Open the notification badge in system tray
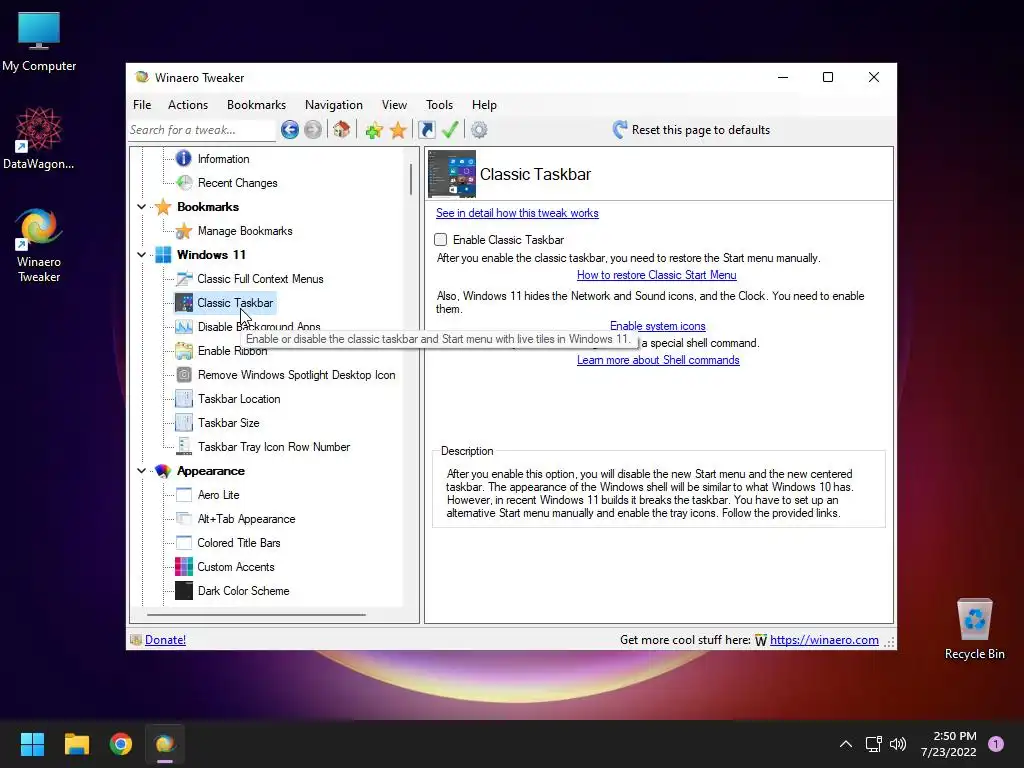1024x768 pixels. 996,744
